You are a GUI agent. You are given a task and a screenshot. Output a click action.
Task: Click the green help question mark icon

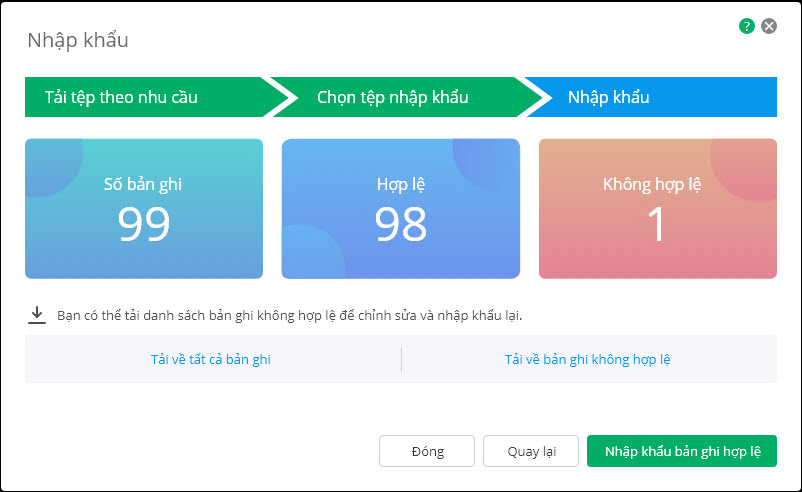746,27
